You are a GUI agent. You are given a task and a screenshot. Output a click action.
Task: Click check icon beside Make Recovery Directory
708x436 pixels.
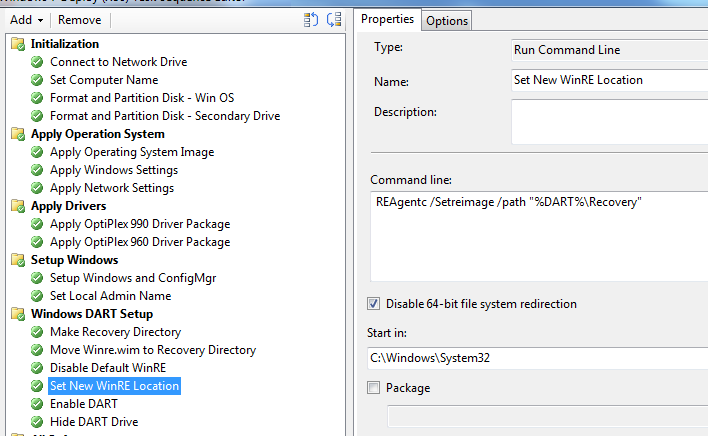(x=37, y=332)
